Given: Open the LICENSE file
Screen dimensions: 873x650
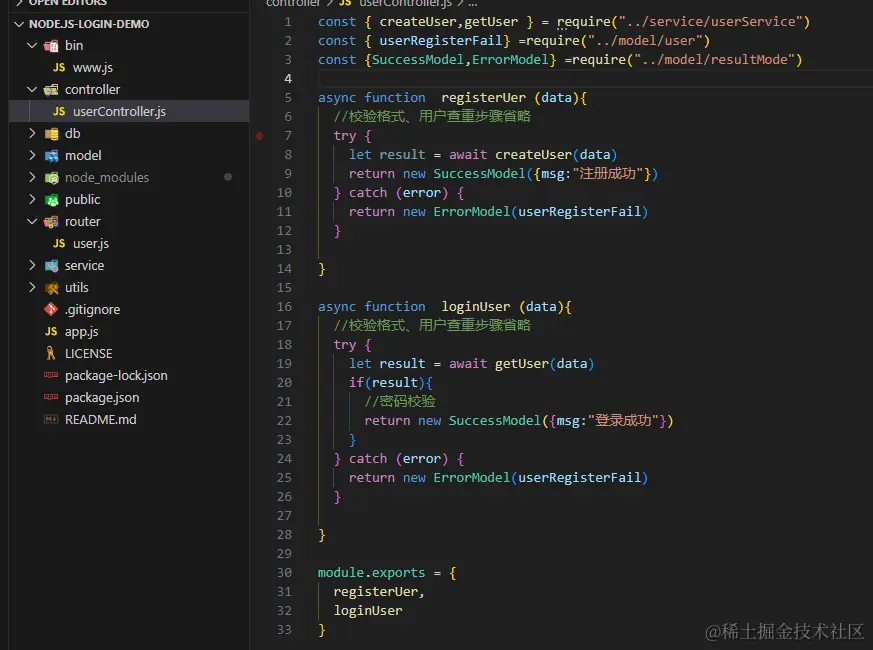Looking at the screenshot, I should [89, 353].
